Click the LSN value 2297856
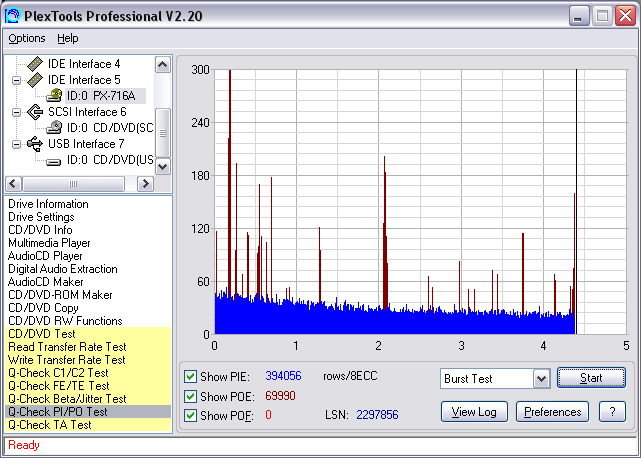The width and height of the screenshot is (641, 458). [377, 415]
